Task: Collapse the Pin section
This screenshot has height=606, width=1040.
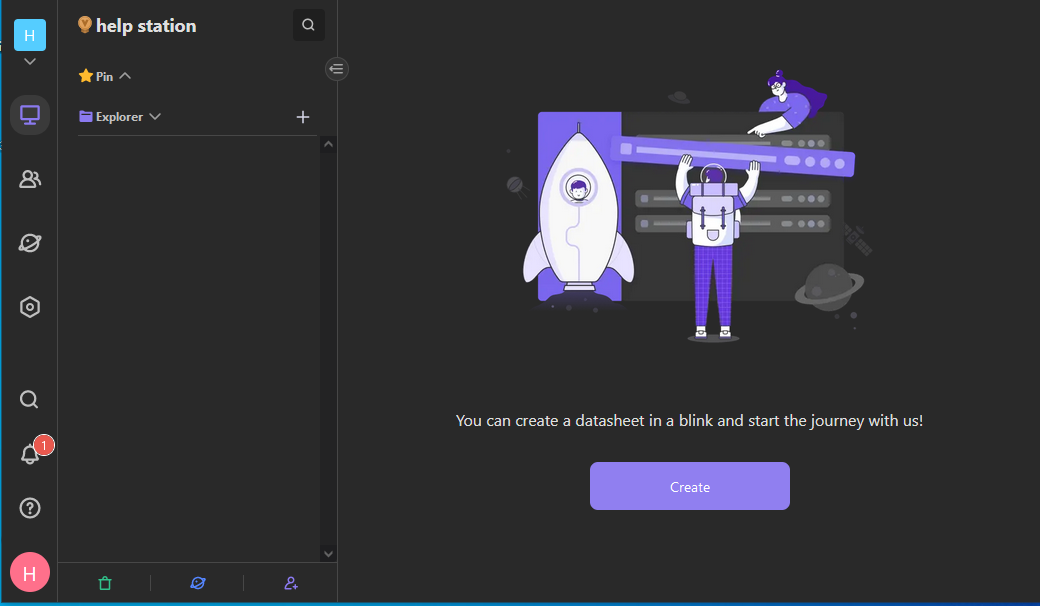Action: (125, 76)
